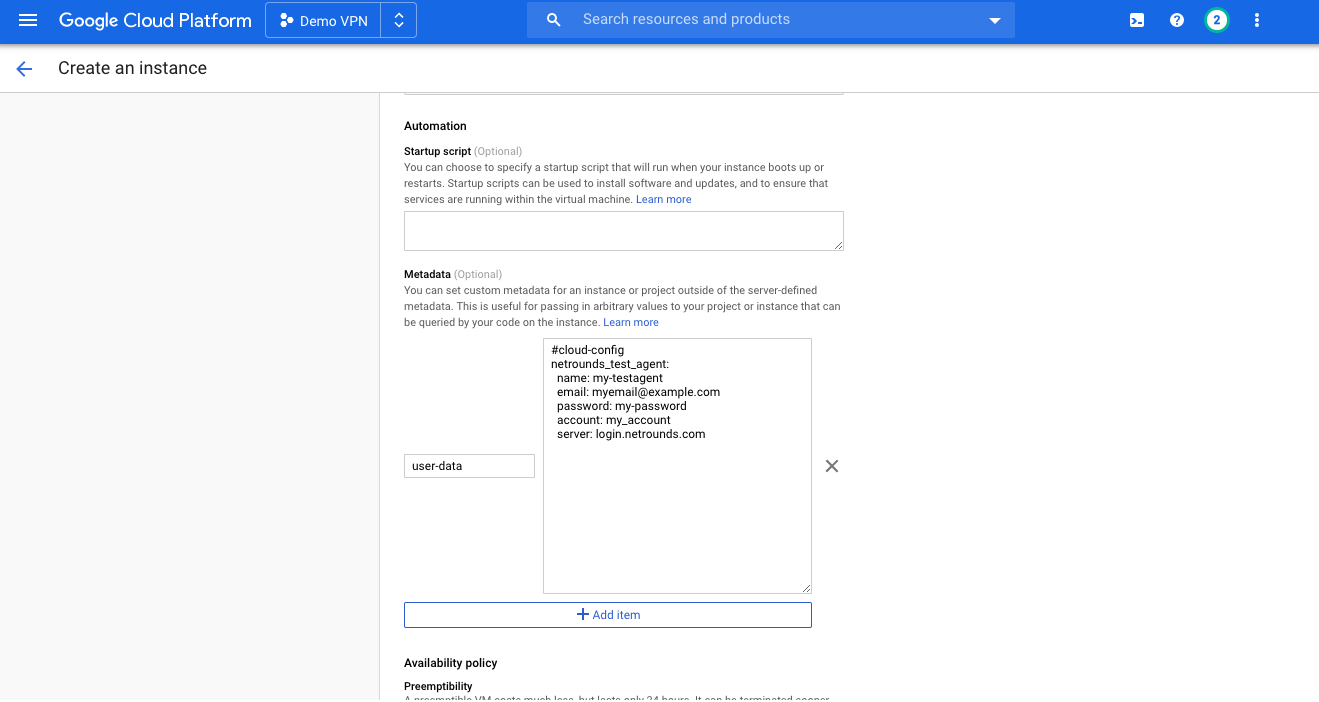
Task: Open the account avatar circle
Action: coord(1216,20)
